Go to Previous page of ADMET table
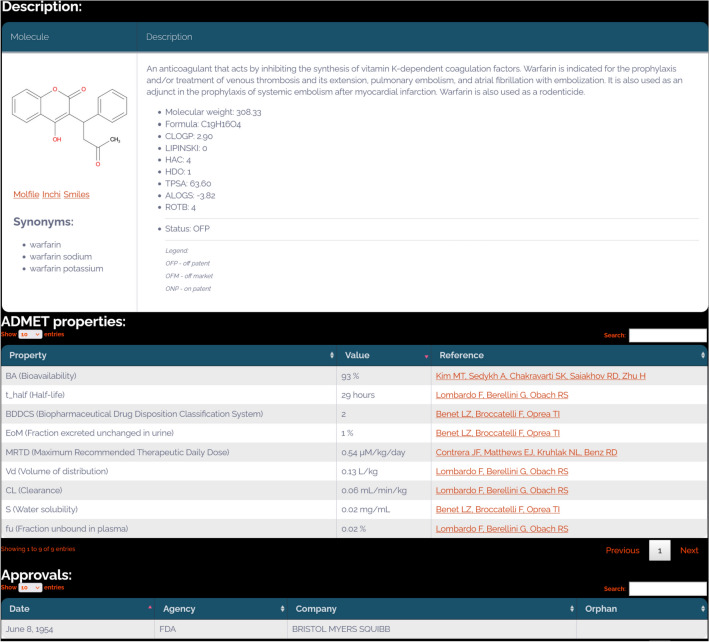 point(622,550)
